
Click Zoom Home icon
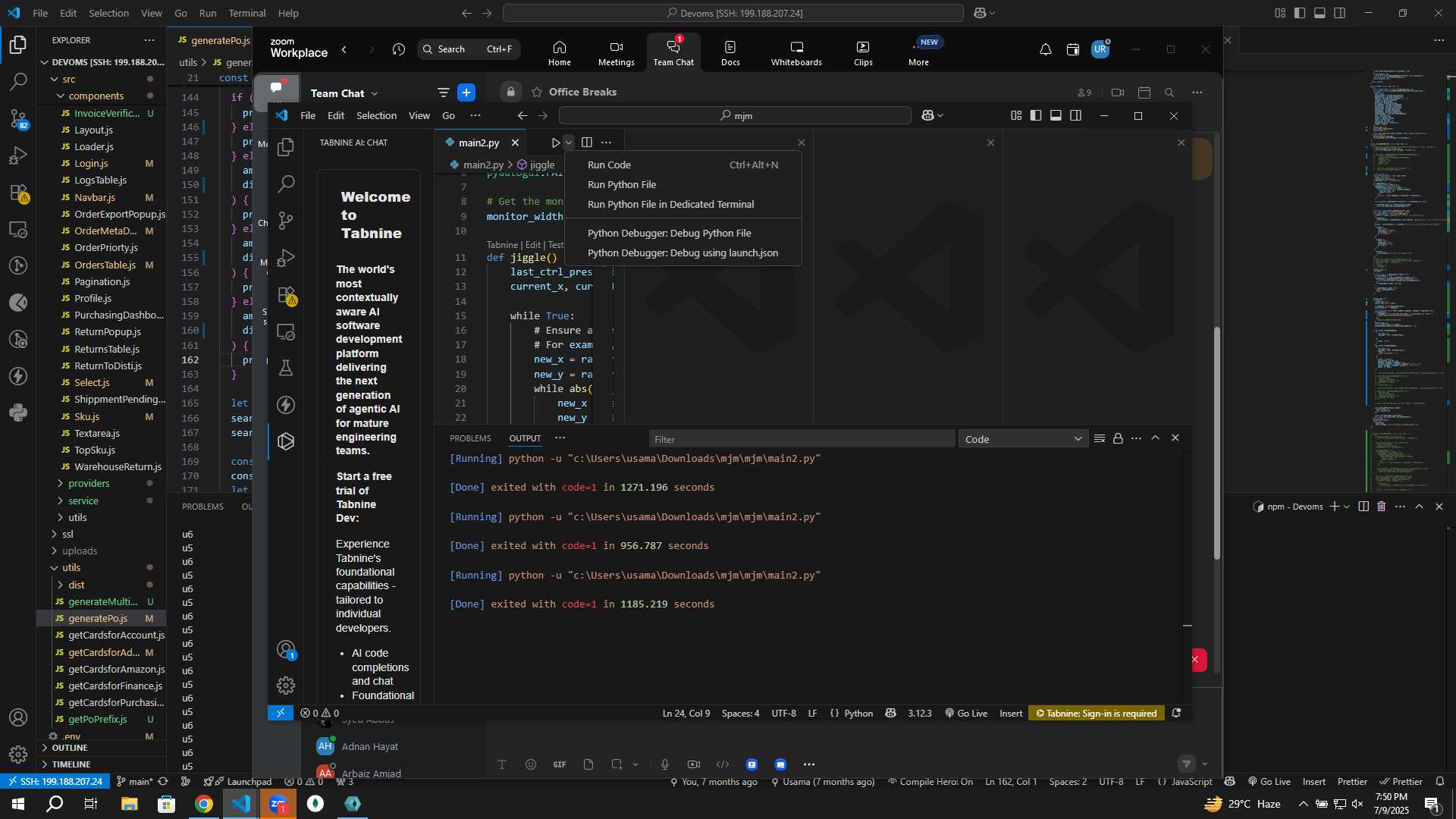point(560,52)
